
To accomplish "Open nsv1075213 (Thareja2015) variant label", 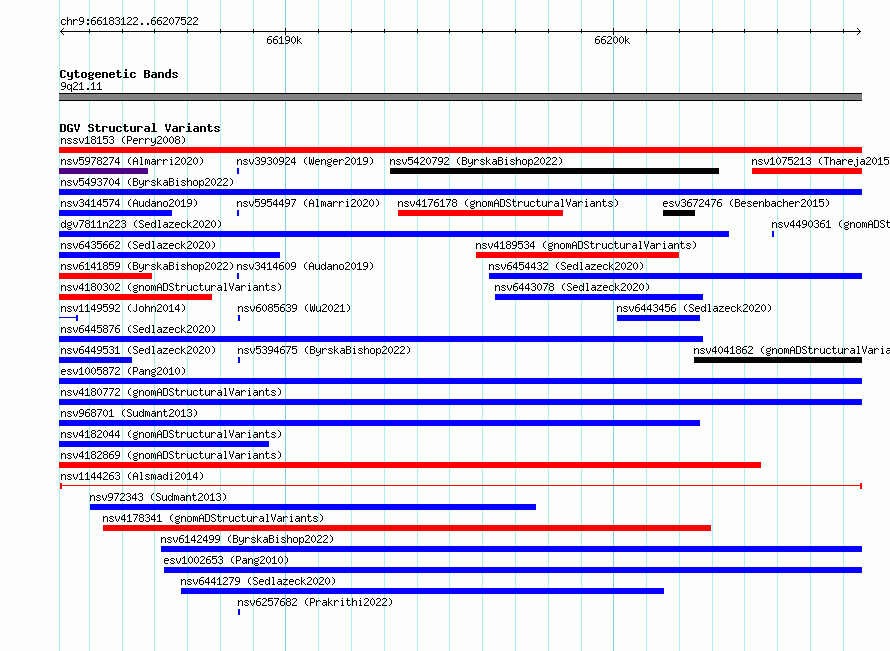I will (x=820, y=161).
